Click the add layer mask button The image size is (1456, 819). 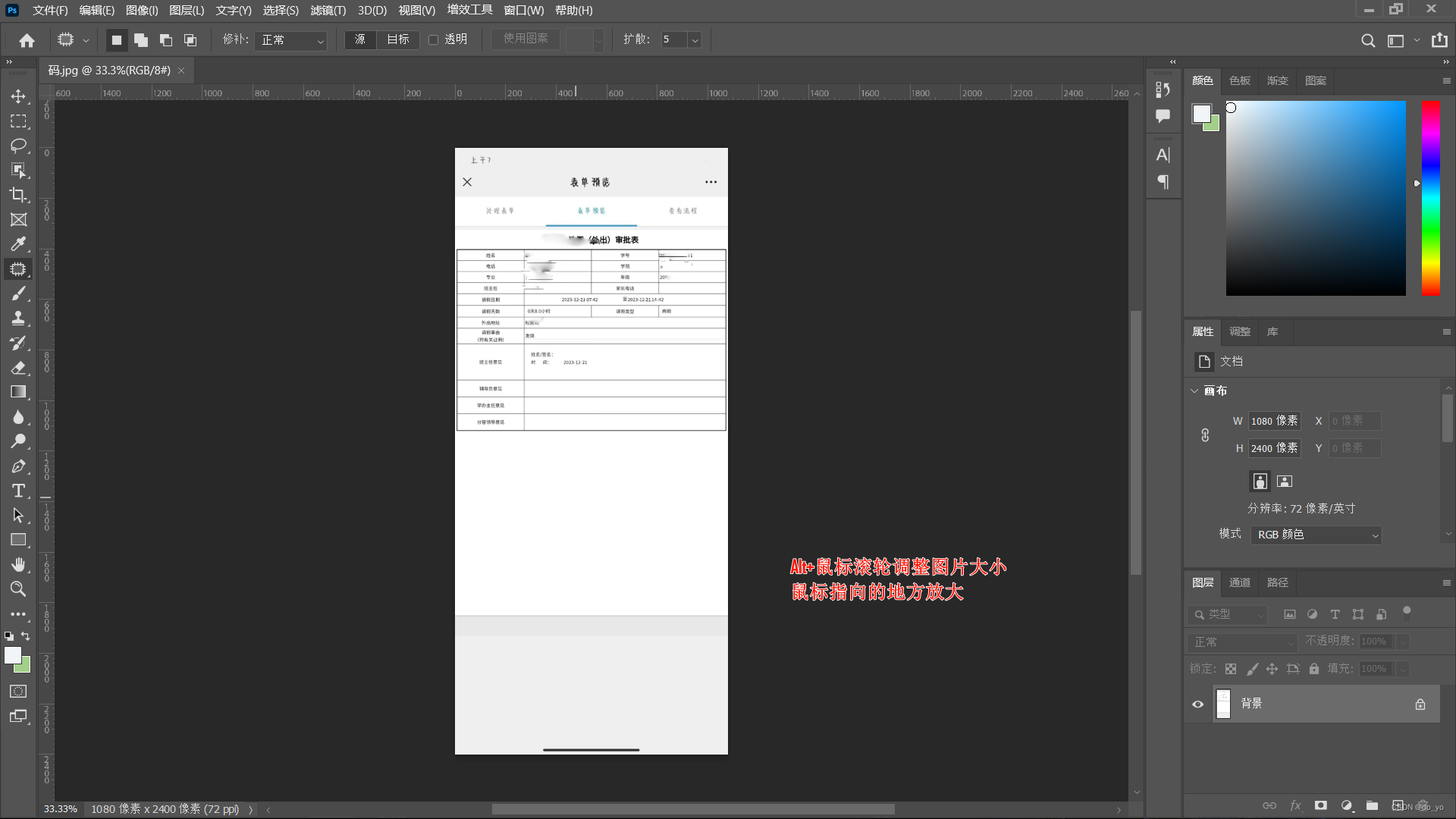click(x=1320, y=805)
